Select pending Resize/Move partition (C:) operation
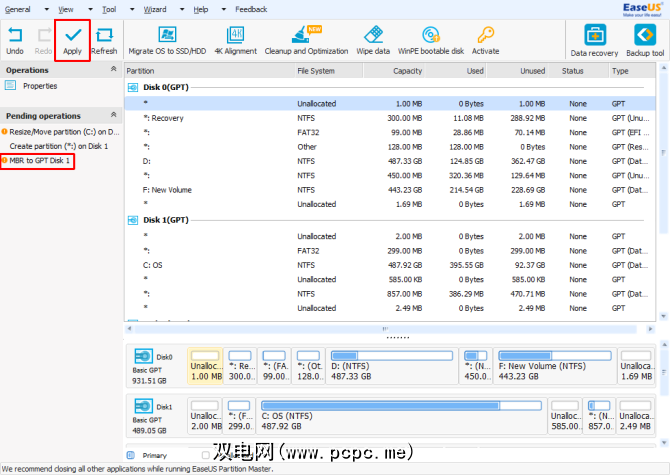The height and width of the screenshot is (475, 670). tap(61, 132)
